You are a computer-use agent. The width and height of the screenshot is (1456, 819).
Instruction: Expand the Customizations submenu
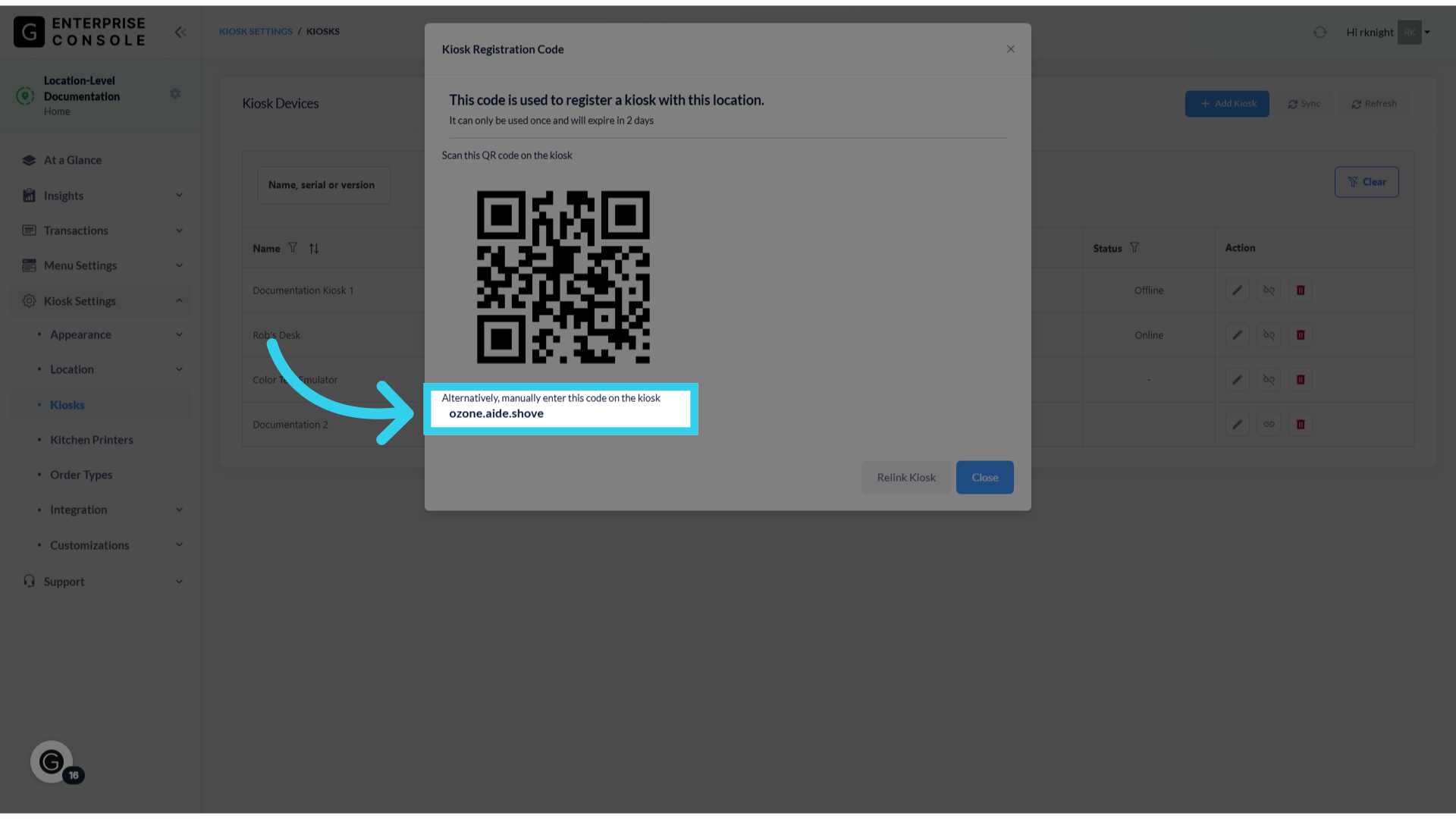[x=100, y=545]
